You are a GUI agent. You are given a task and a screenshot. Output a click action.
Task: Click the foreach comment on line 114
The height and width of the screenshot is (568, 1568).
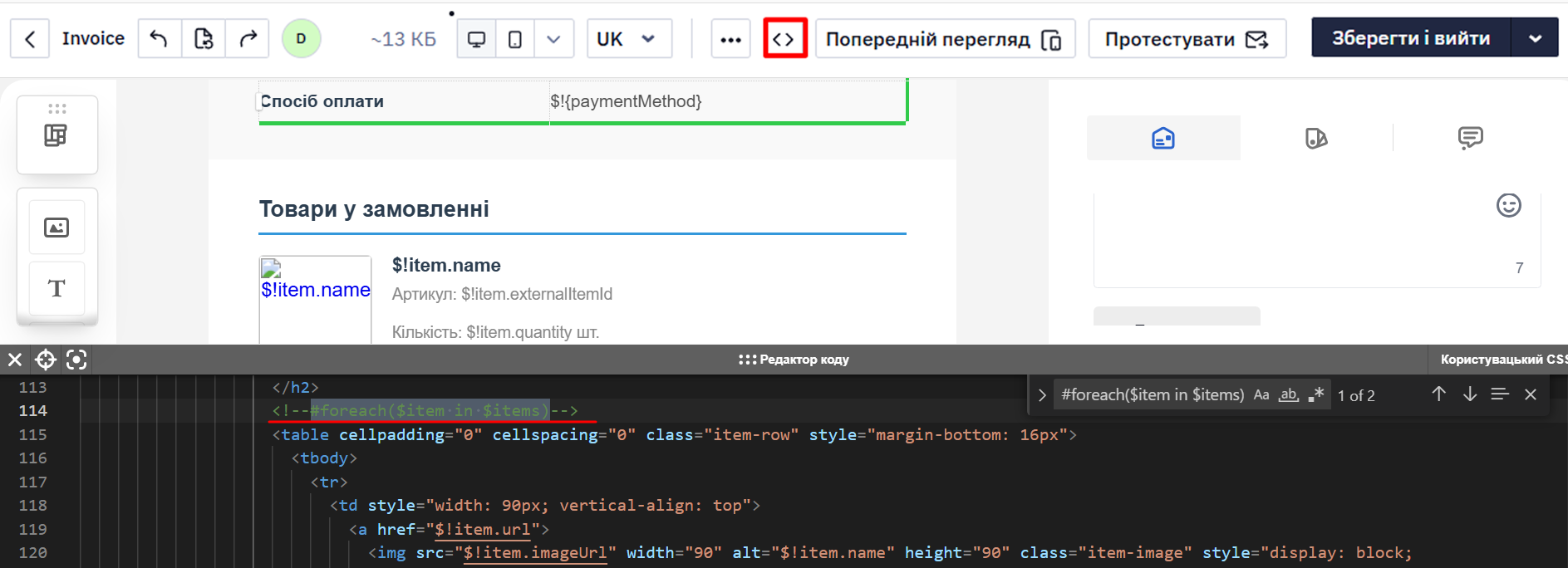[x=425, y=410]
